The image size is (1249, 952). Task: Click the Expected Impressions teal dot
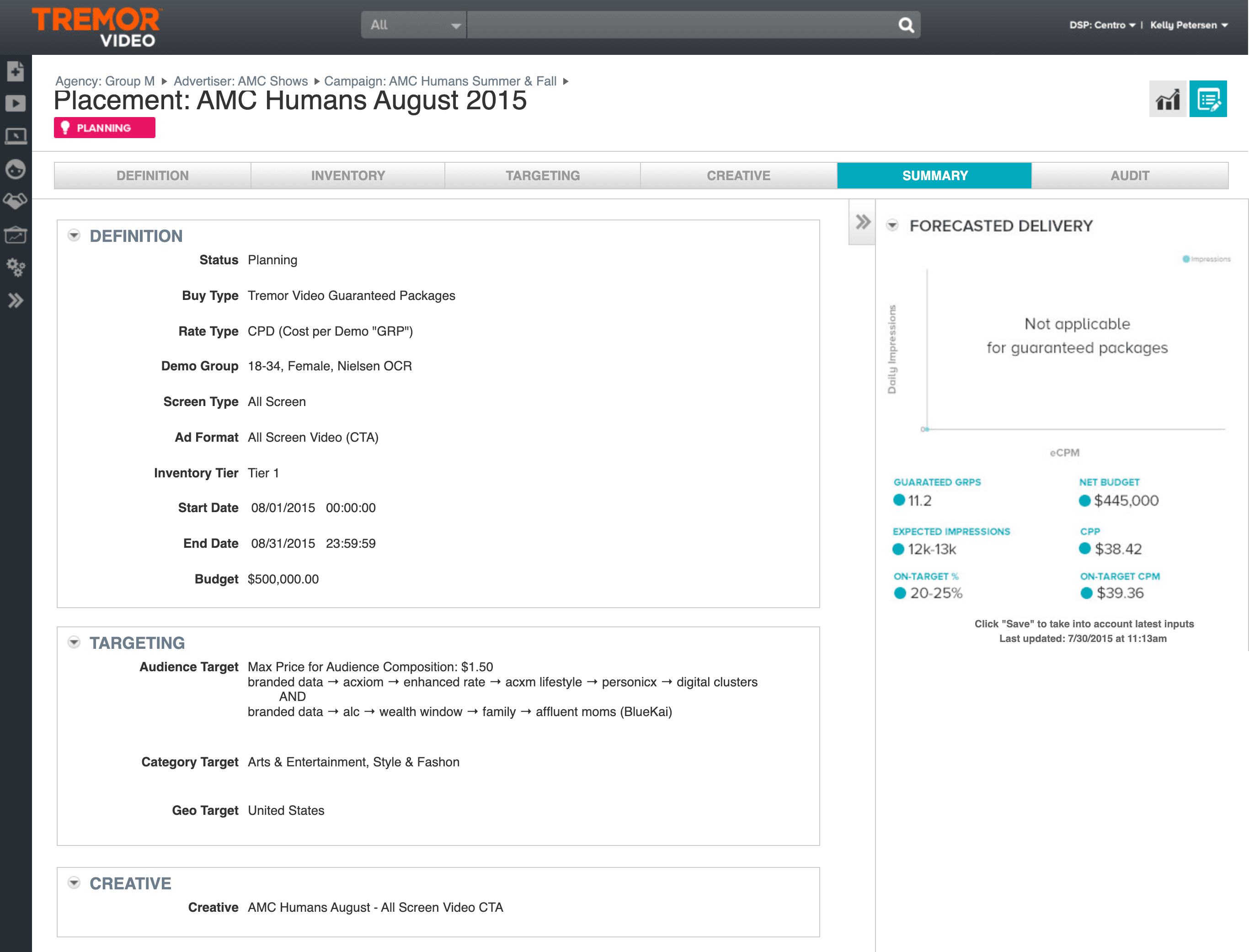point(898,549)
